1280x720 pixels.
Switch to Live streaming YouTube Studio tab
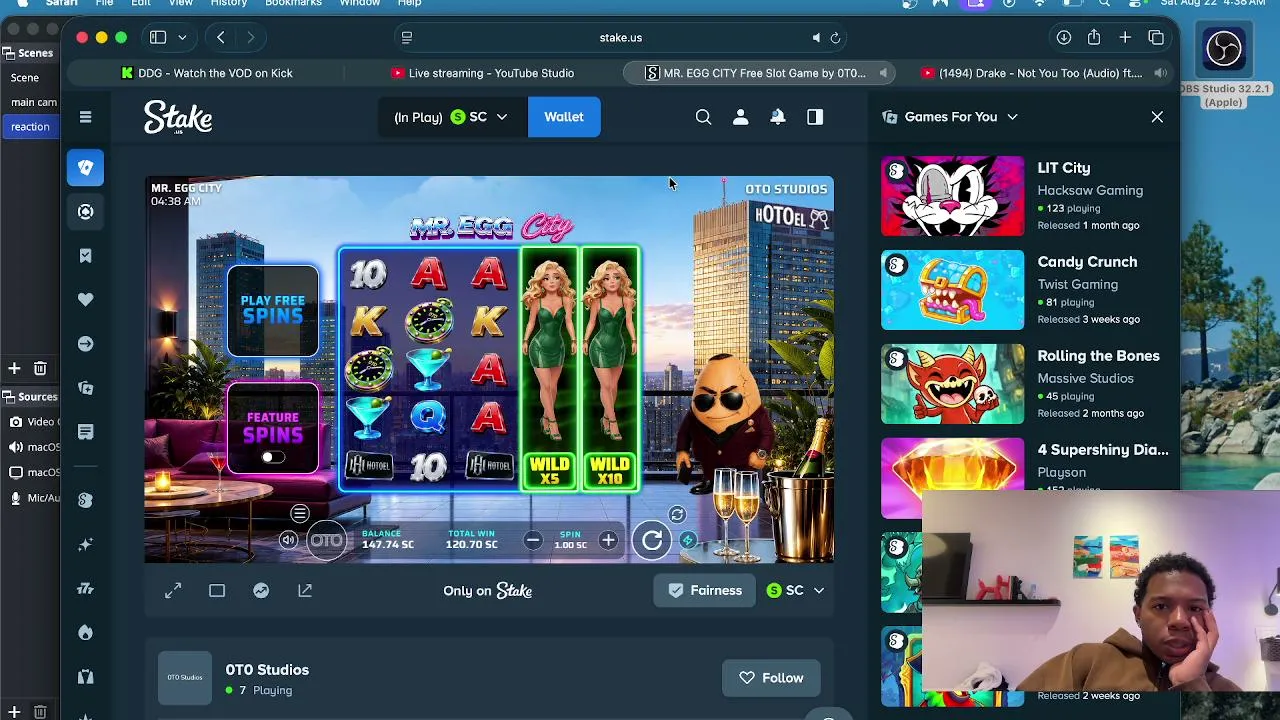483,73
